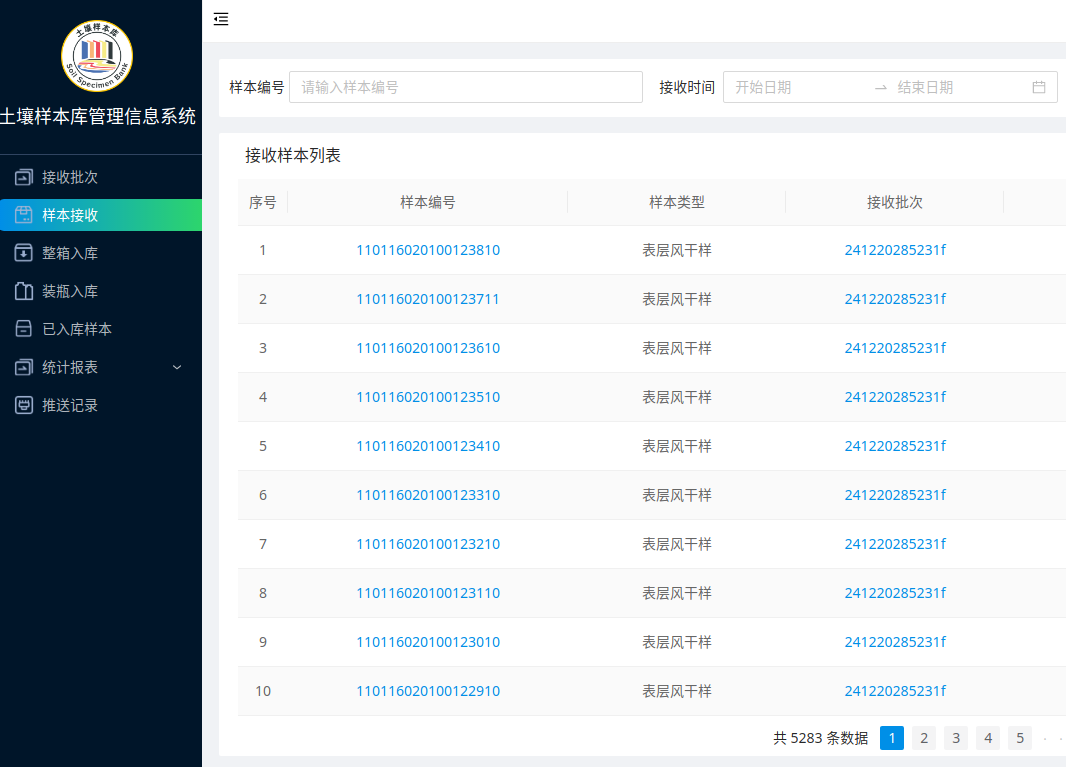
Task: Click the 样本编号 search input field
Action: (465, 87)
